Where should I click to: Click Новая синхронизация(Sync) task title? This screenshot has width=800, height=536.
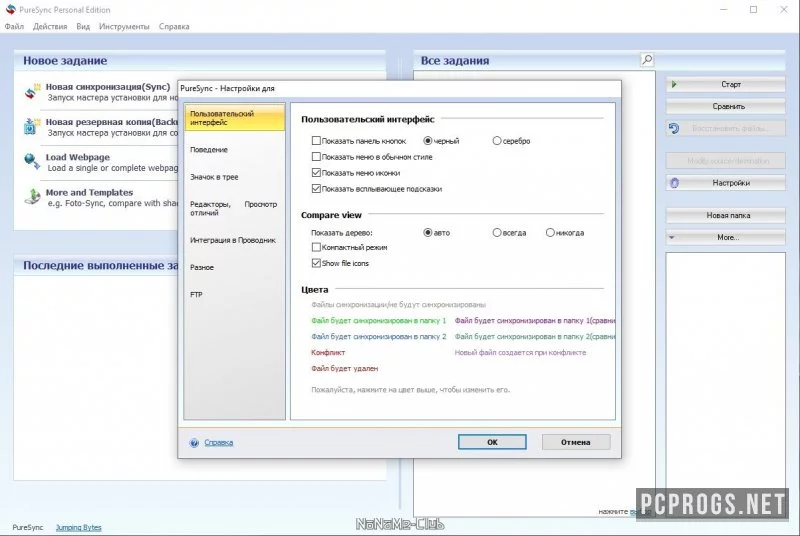108,86
